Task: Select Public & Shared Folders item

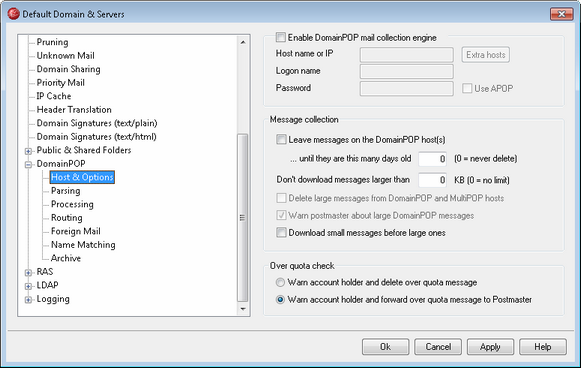Action: point(84,150)
